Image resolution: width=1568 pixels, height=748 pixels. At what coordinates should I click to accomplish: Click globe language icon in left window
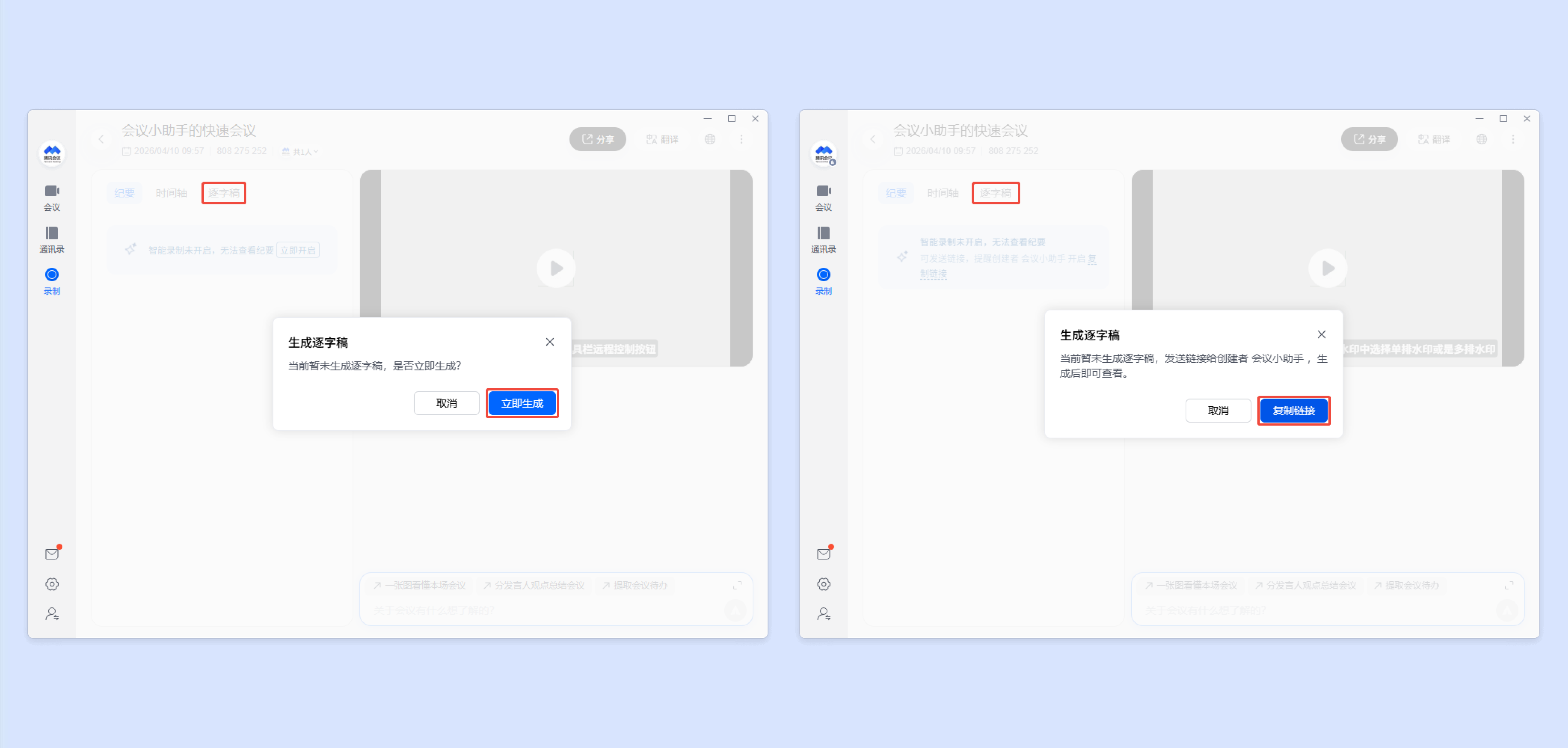710,140
